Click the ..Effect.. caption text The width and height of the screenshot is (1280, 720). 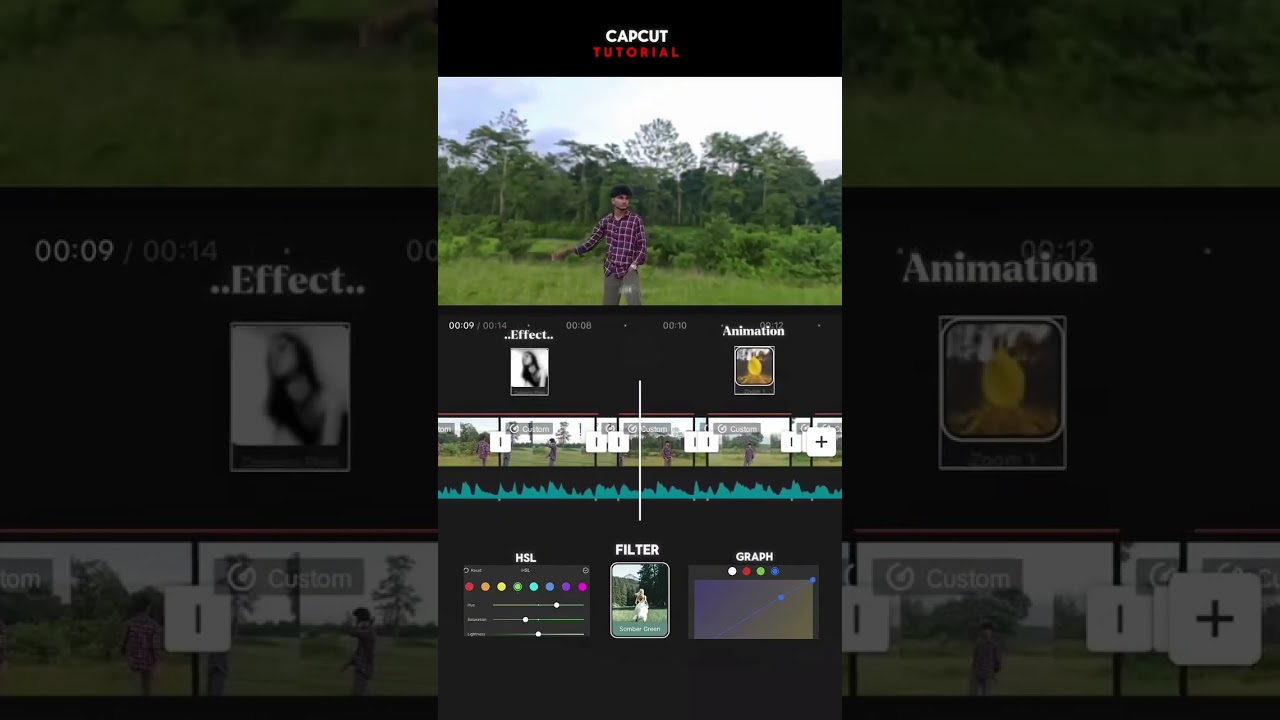pyautogui.click(x=528, y=335)
